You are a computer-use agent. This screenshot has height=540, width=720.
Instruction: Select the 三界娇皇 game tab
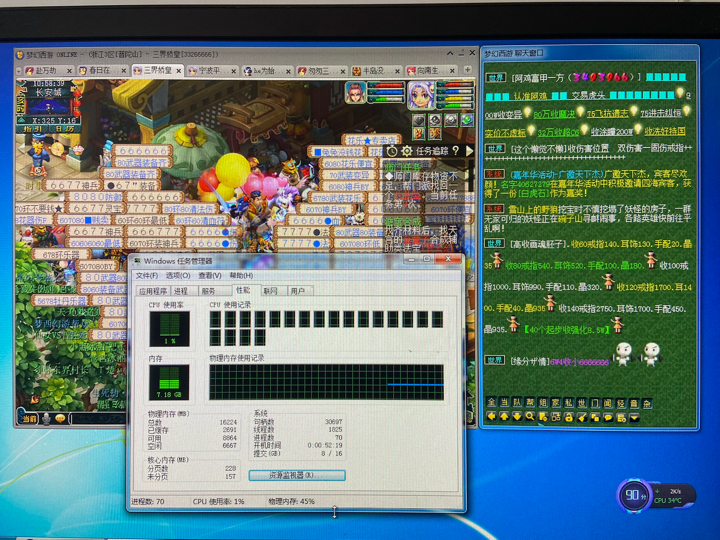tap(157, 70)
